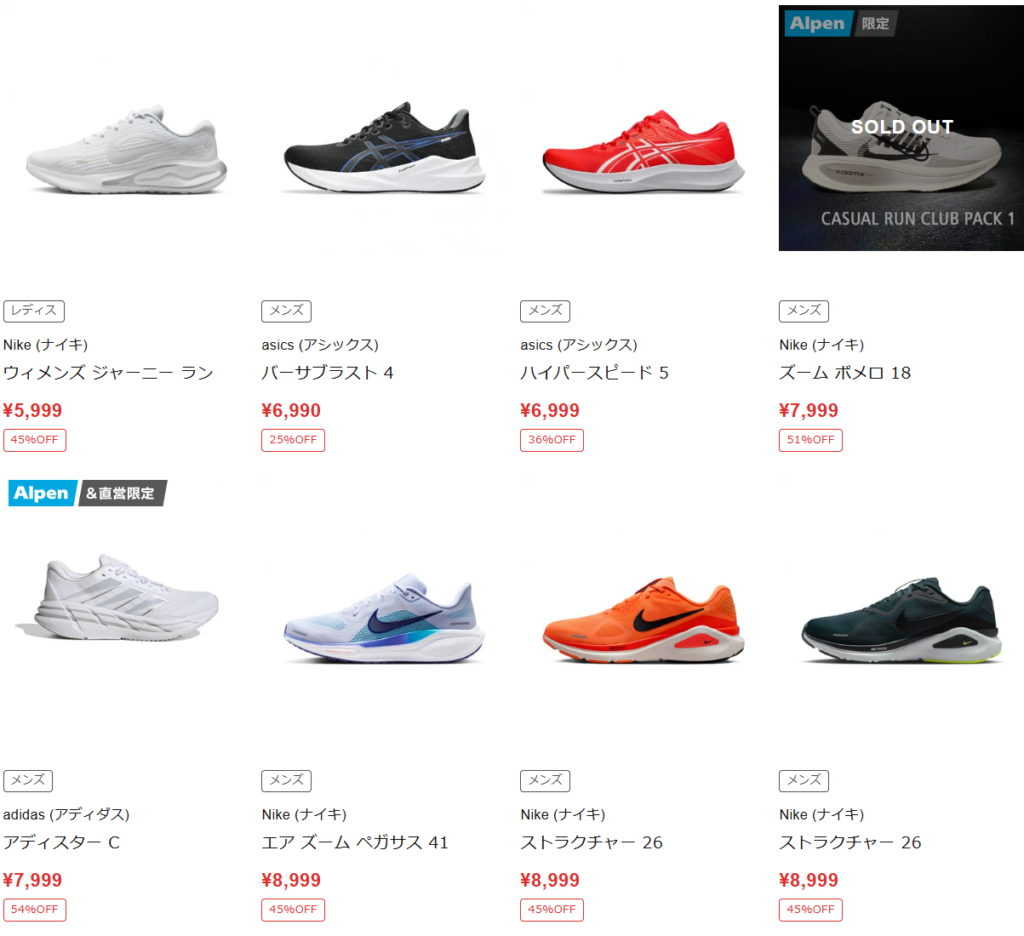Click the レディス tag label
1024x936 pixels.
click(x=34, y=311)
